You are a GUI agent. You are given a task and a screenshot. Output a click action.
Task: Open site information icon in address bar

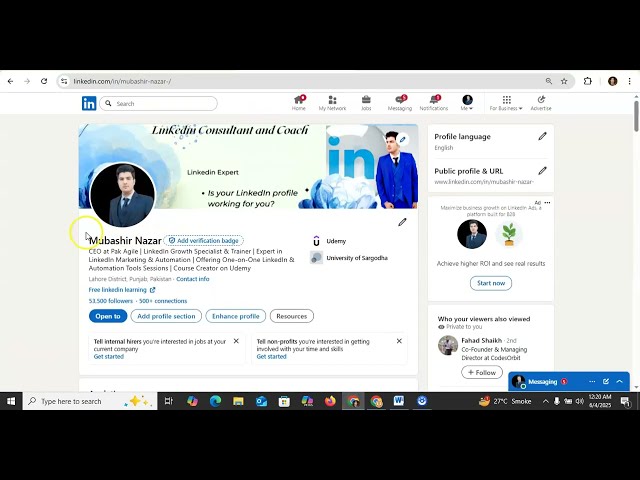point(64,81)
